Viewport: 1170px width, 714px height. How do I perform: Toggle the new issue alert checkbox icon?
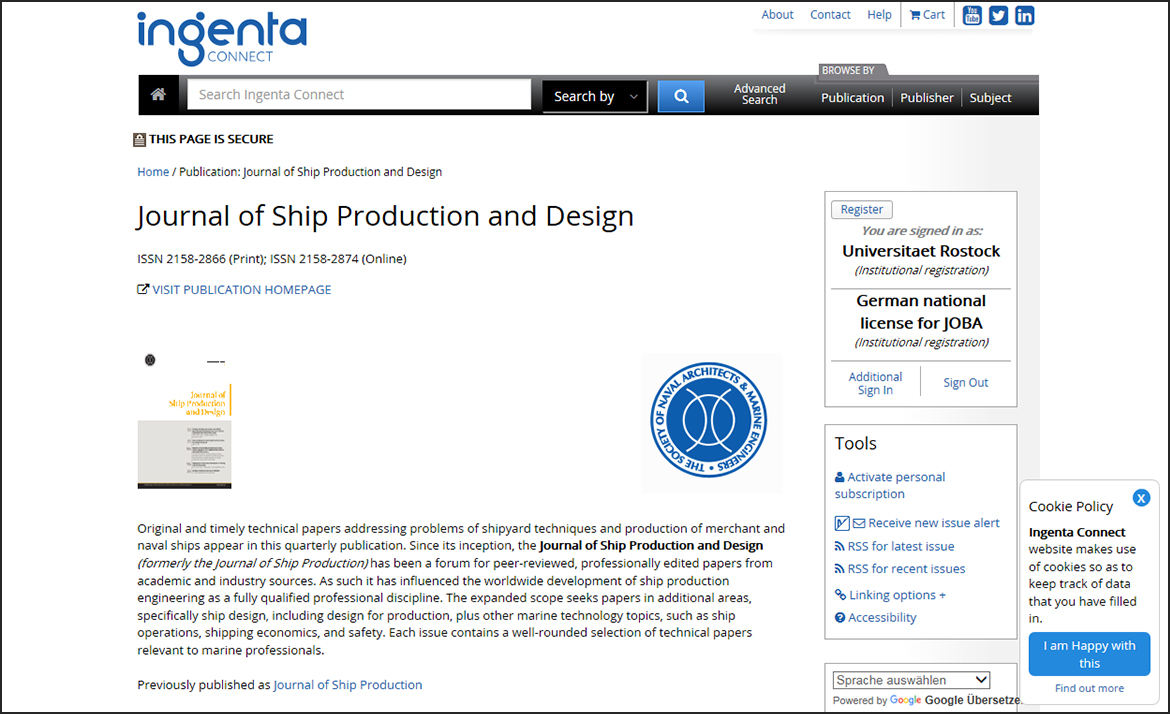point(842,523)
